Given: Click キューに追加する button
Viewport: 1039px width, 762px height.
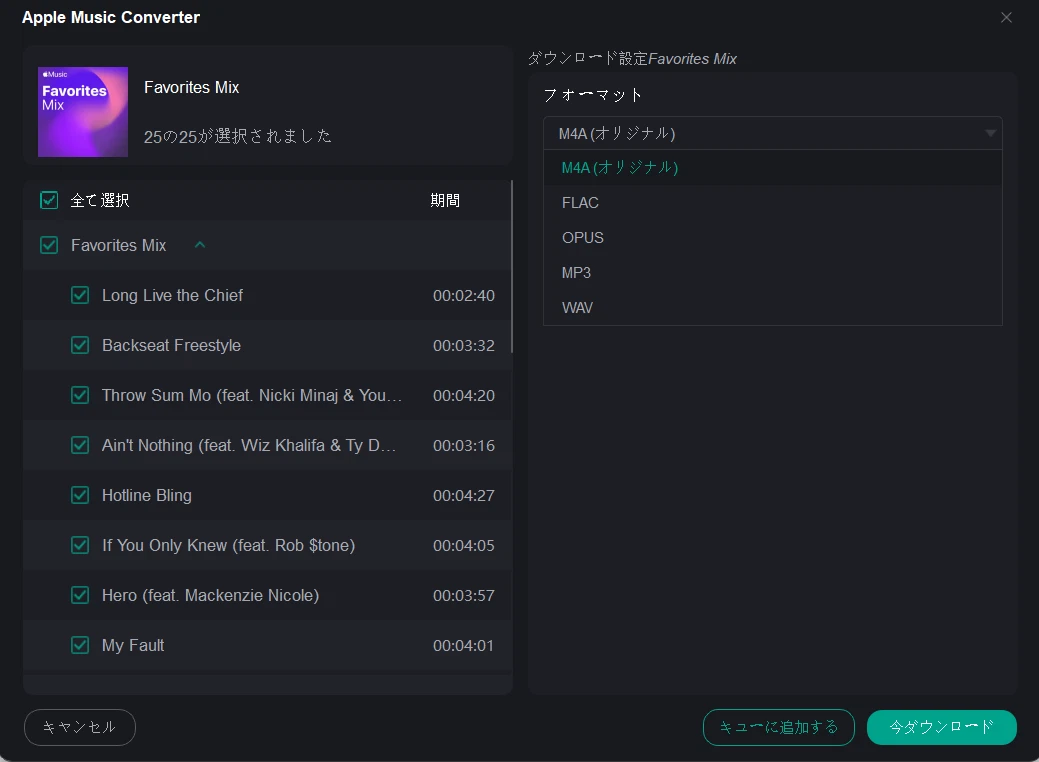Looking at the screenshot, I should coord(779,728).
